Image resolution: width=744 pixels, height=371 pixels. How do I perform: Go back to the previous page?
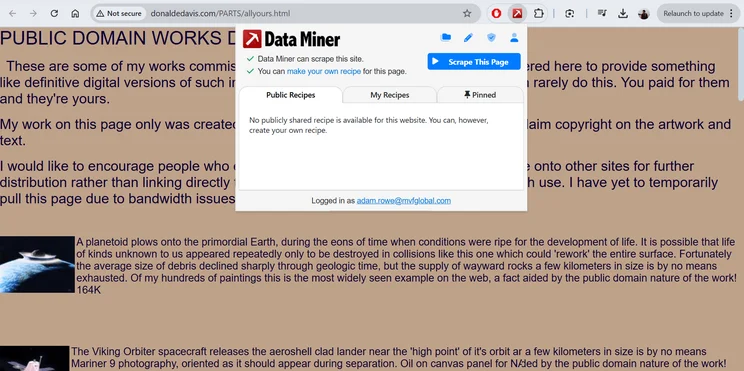[12, 13]
